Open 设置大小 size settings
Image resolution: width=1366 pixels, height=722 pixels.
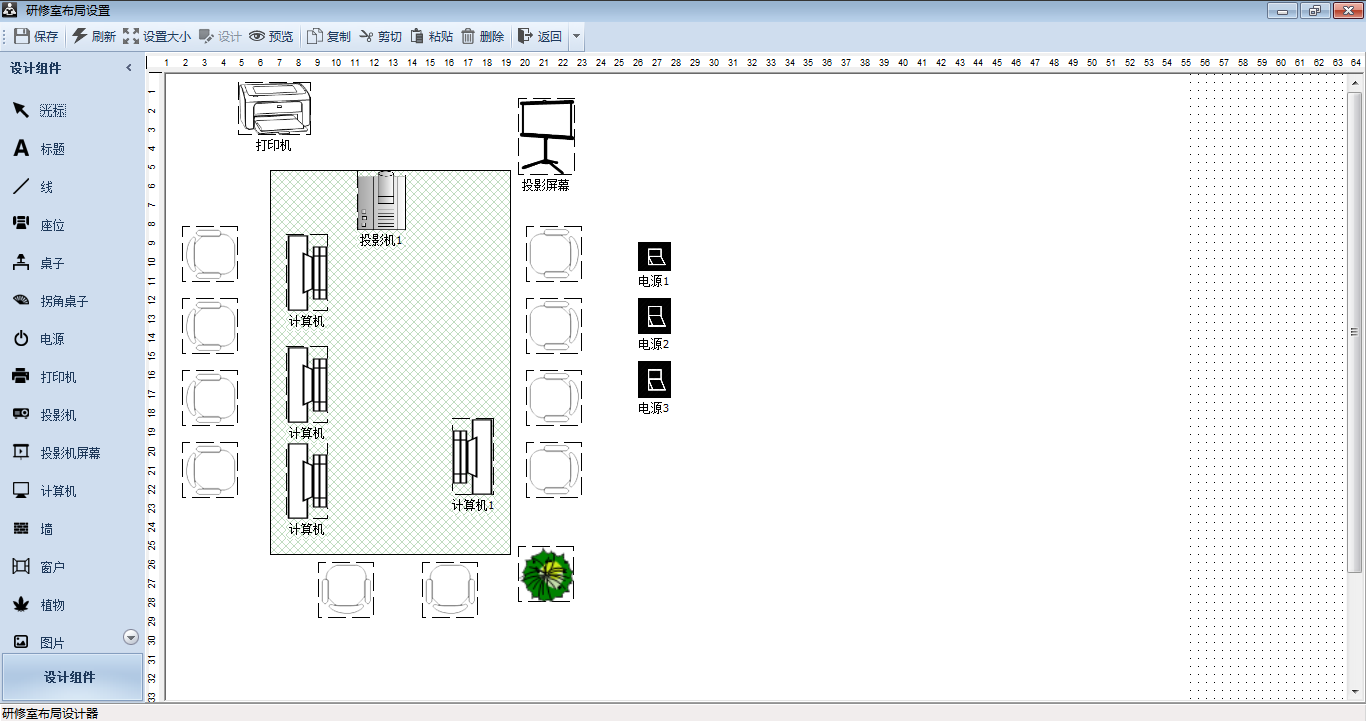(x=156, y=37)
